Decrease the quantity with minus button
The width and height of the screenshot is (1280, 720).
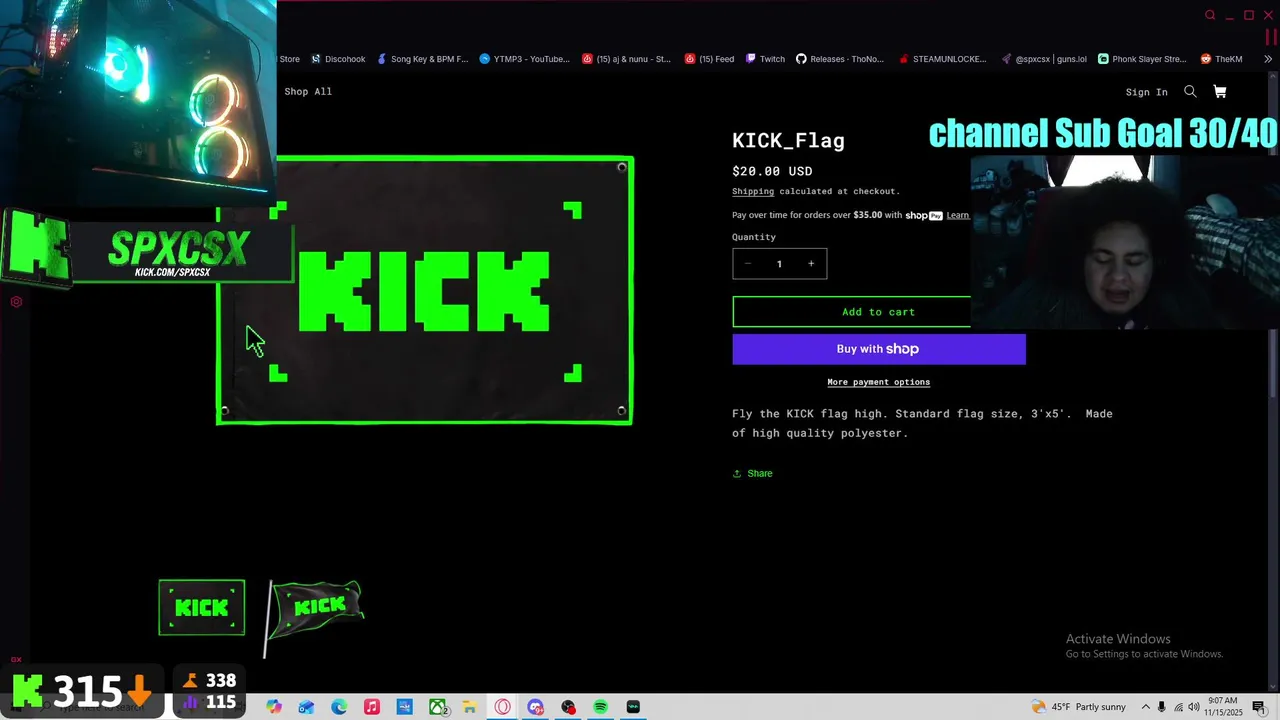coord(747,263)
